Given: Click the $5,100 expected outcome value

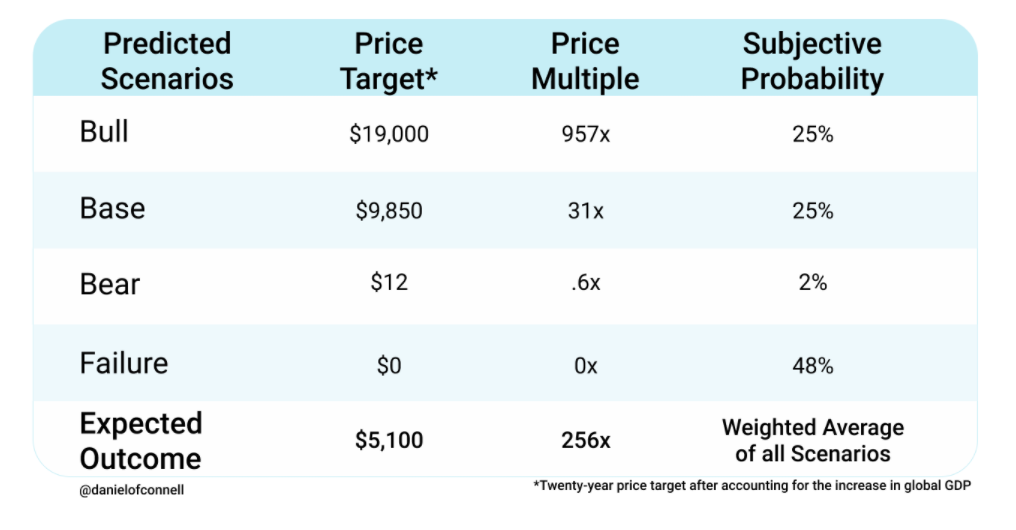Looking at the screenshot, I should [389, 438].
